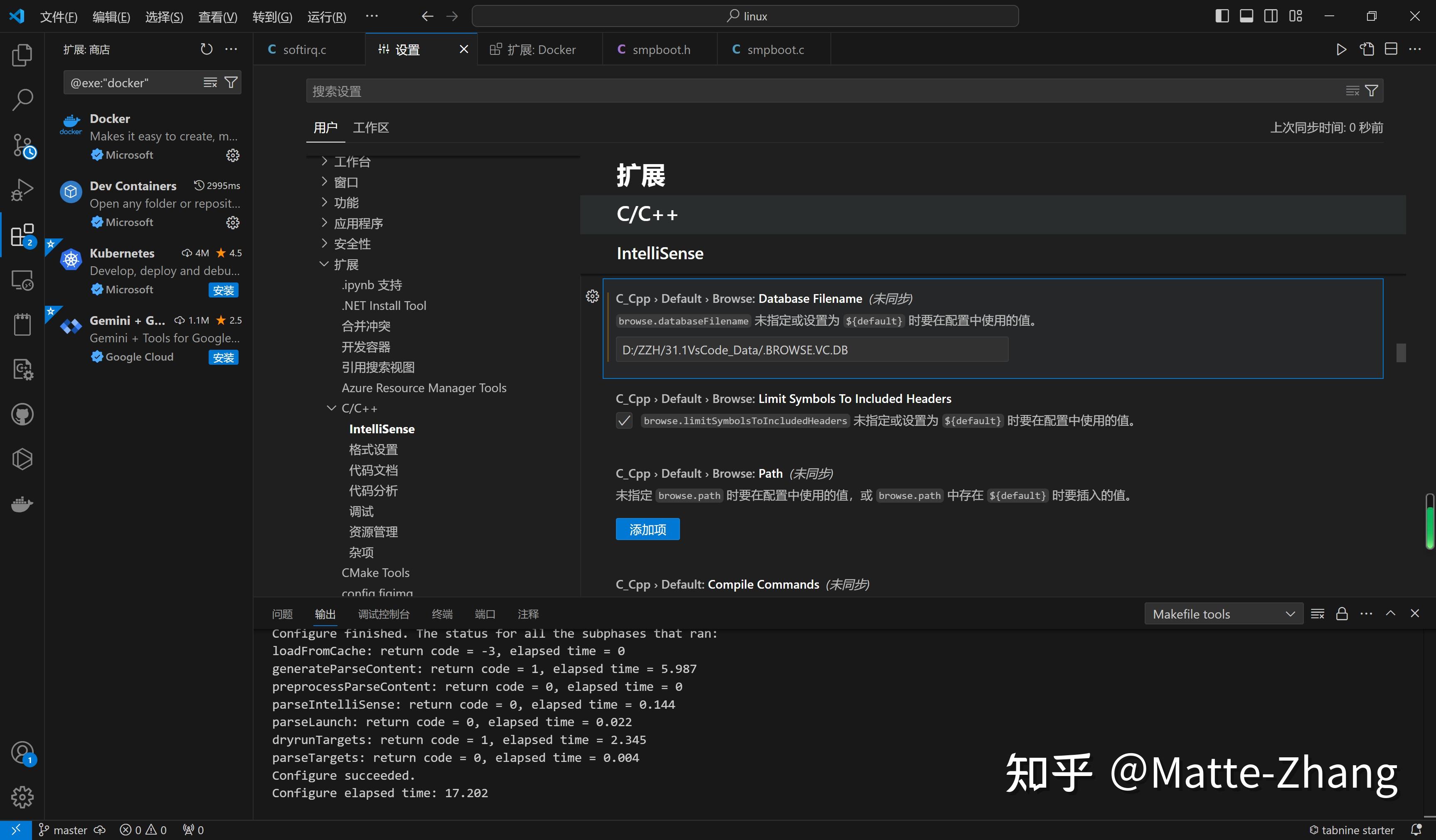
Task: Toggle the primary sidebar visibility
Action: click(1221, 15)
